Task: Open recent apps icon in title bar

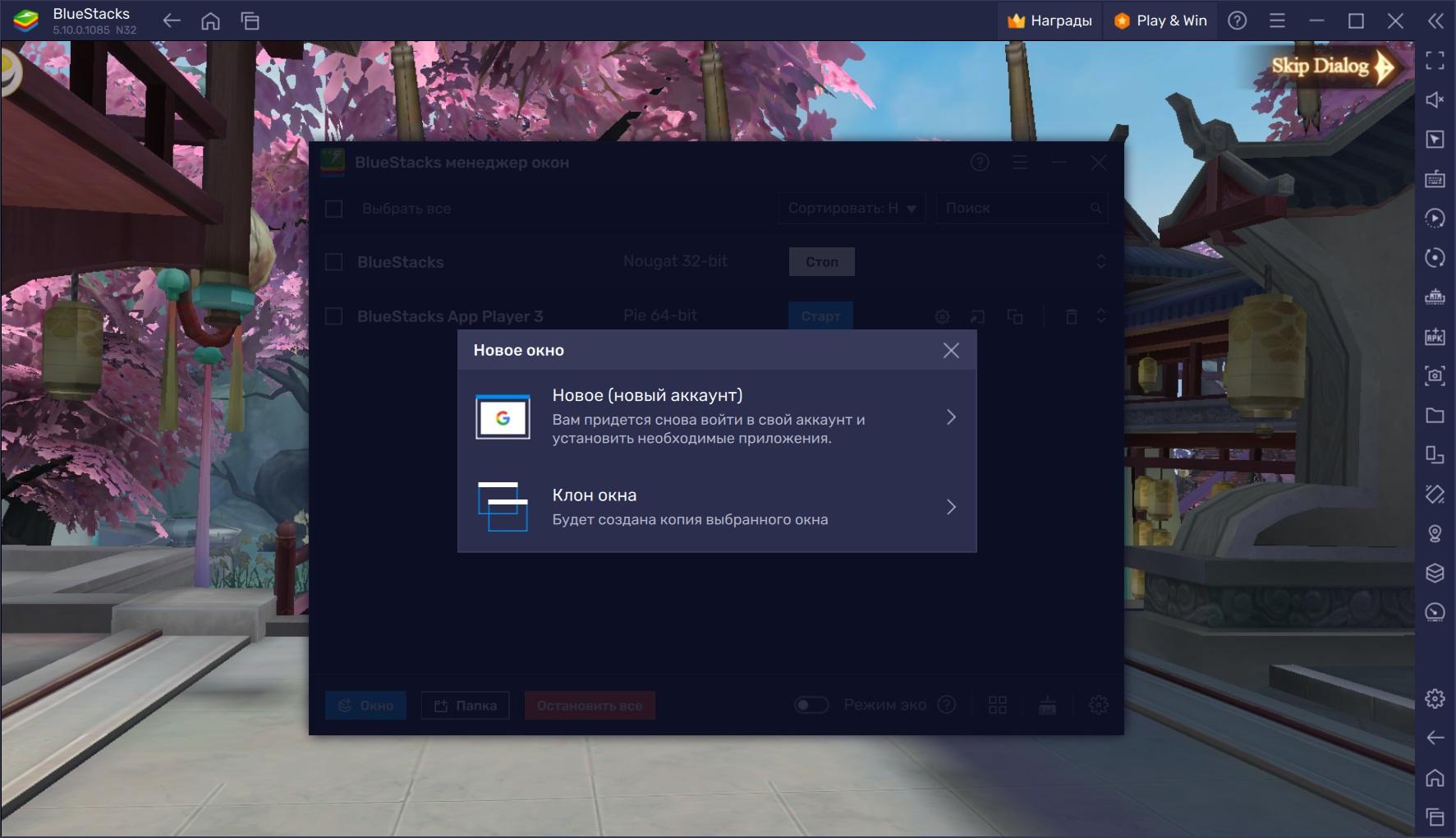Action: coord(250,21)
